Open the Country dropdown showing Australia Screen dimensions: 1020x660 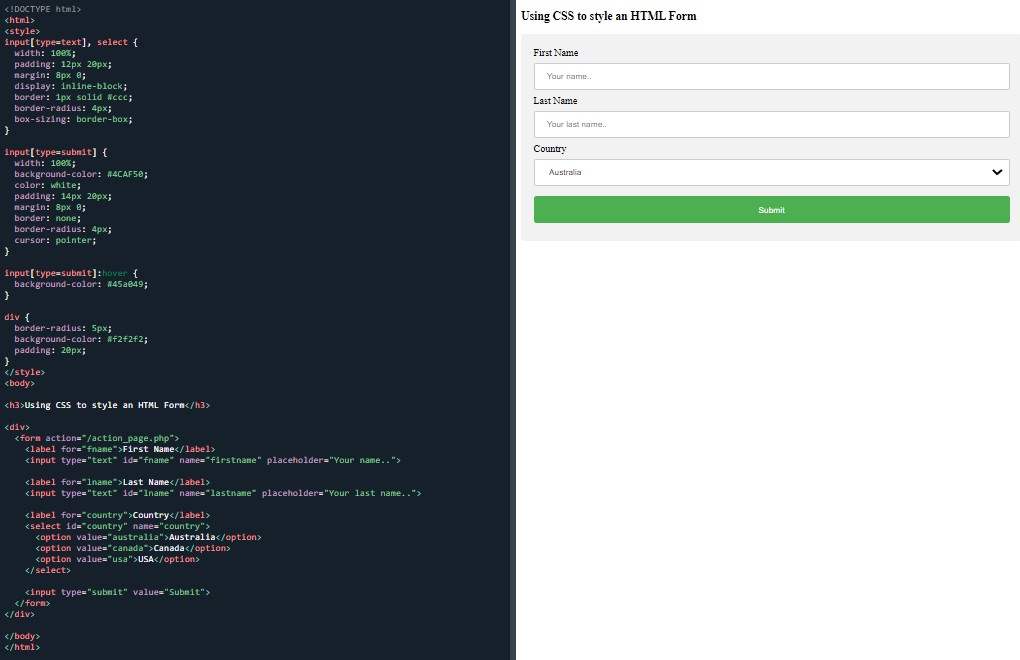click(770, 172)
